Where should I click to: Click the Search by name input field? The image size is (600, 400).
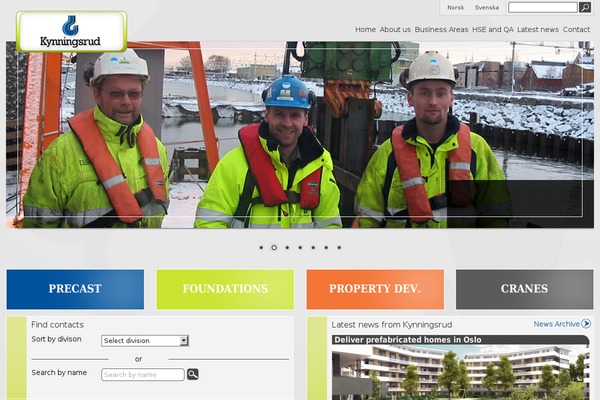pyautogui.click(x=143, y=374)
